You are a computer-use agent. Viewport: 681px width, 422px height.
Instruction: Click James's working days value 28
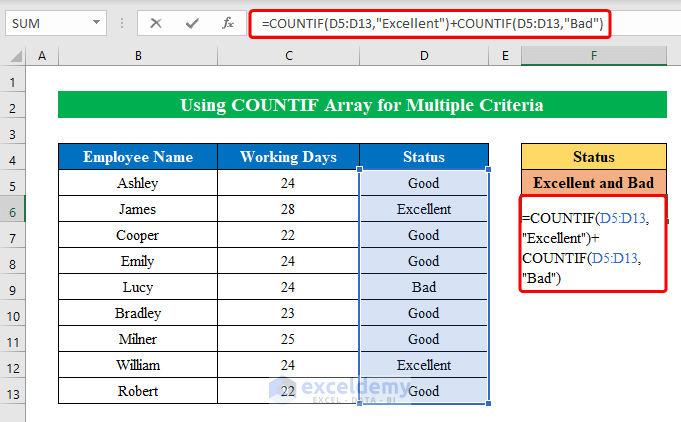click(x=289, y=209)
